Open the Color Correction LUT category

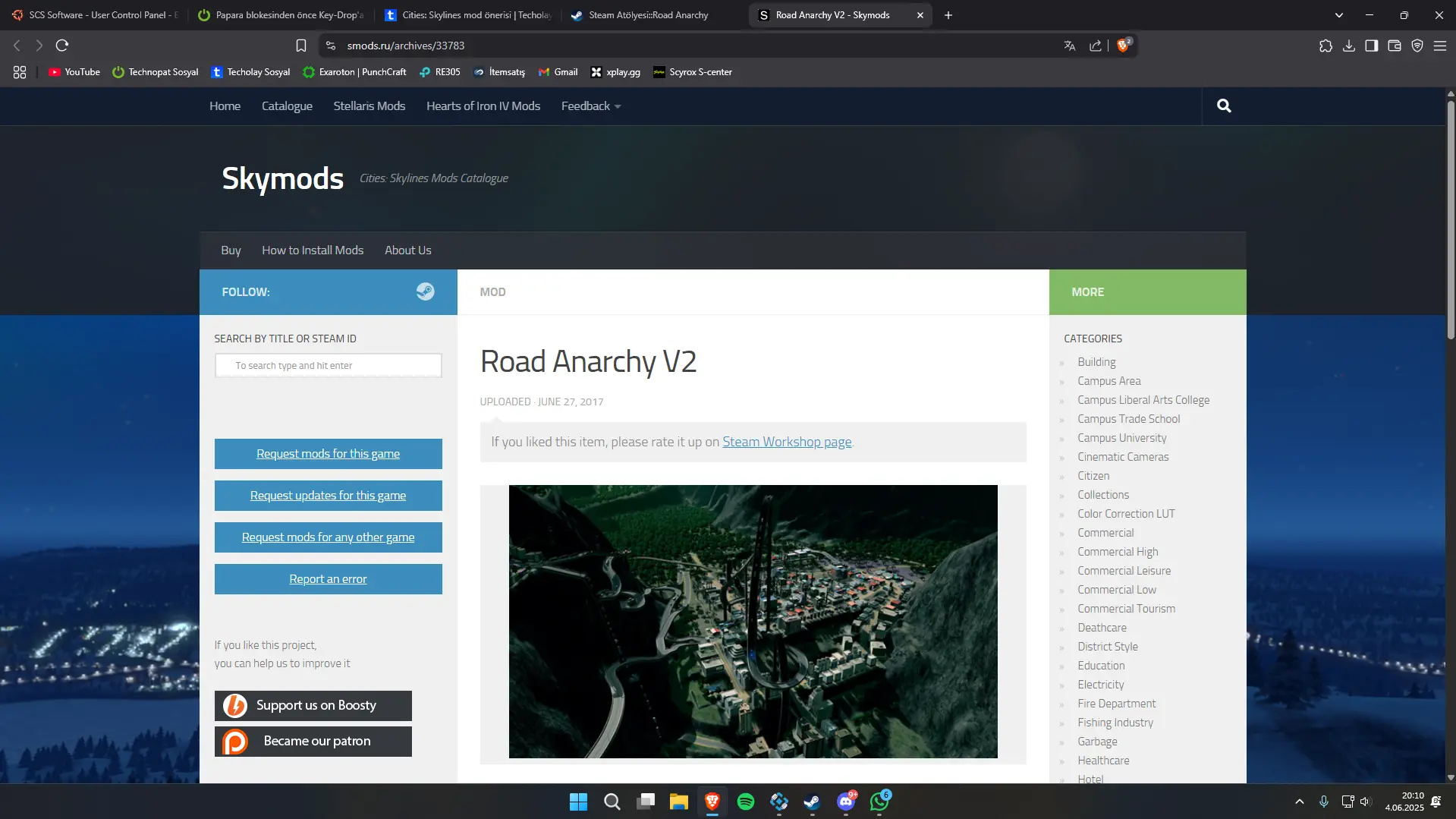tap(1126, 514)
